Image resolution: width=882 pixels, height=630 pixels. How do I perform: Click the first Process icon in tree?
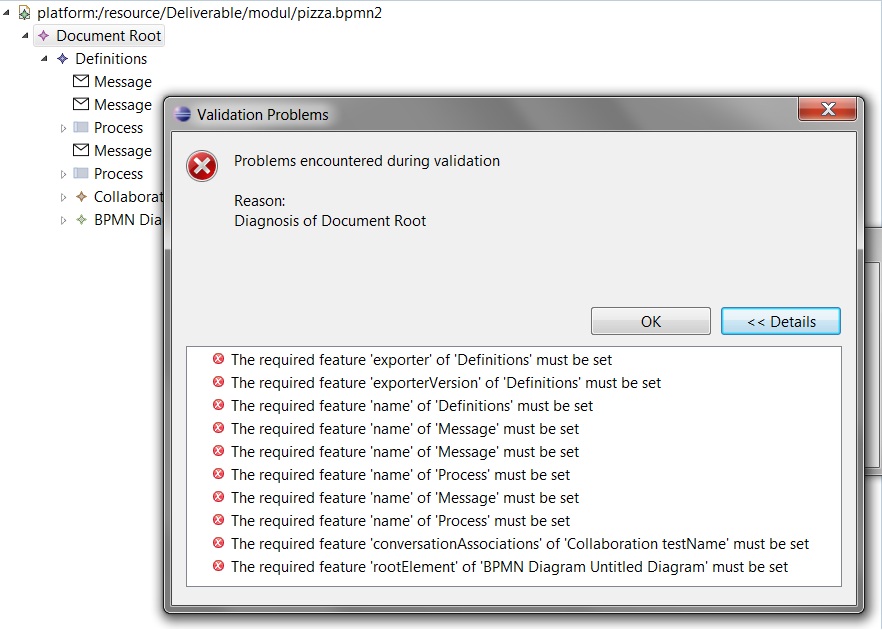[x=81, y=128]
